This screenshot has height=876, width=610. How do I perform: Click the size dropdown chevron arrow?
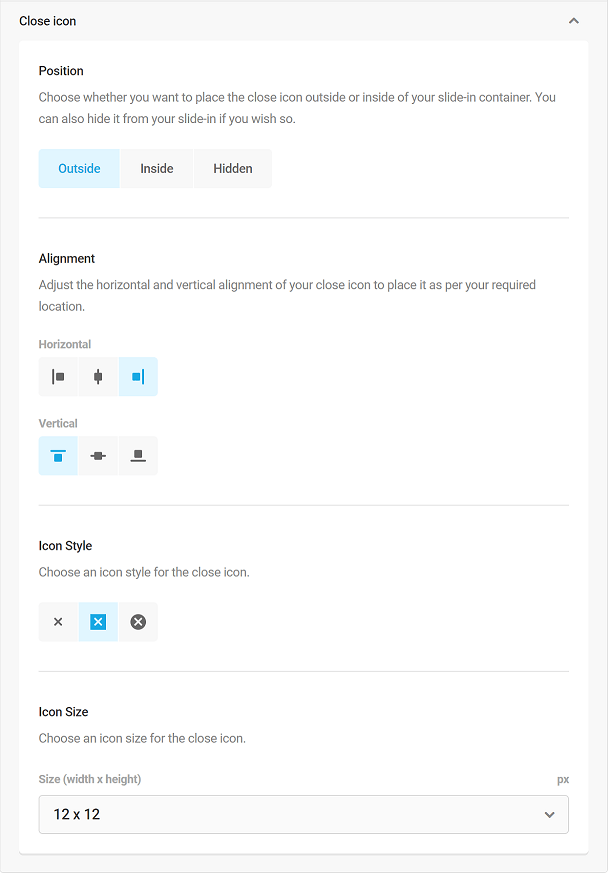coord(549,814)
